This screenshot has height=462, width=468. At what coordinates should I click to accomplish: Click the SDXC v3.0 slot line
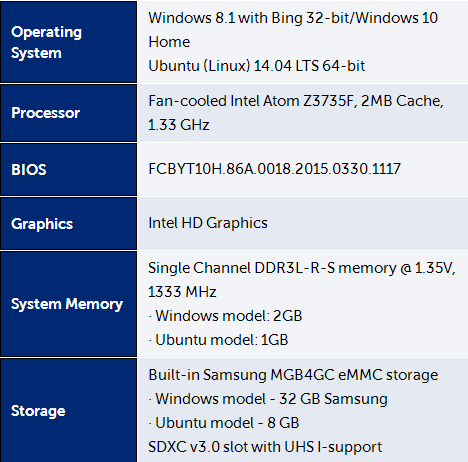265,447
